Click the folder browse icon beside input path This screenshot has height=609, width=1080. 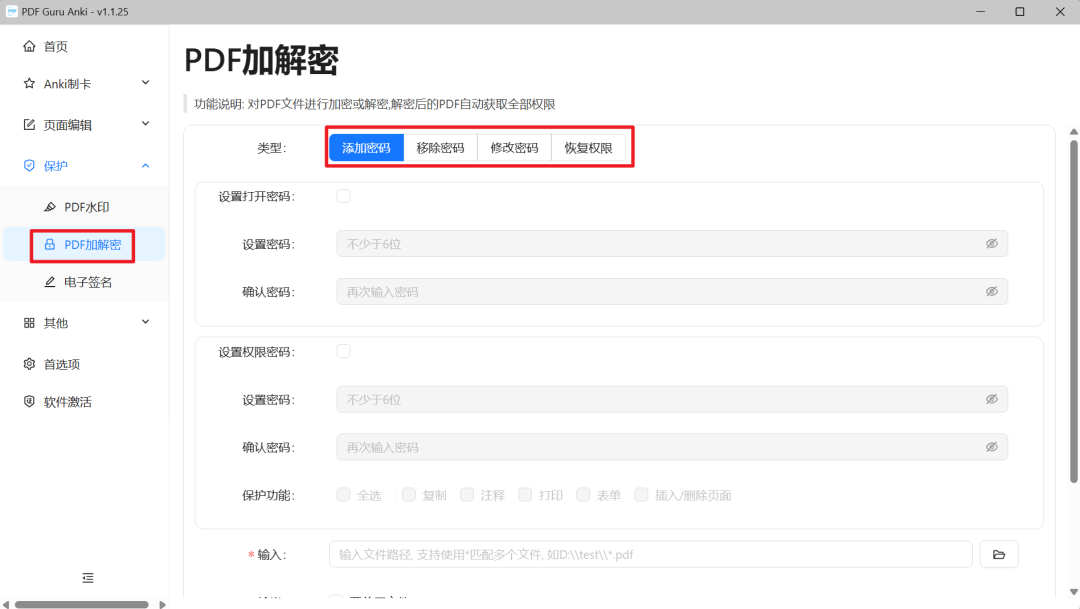pyautogui.click(x=998, y=554)
